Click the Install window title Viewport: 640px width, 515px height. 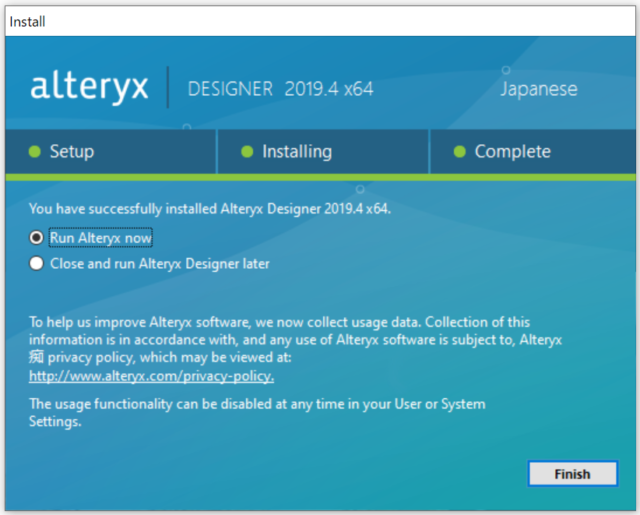coord(27,22)
